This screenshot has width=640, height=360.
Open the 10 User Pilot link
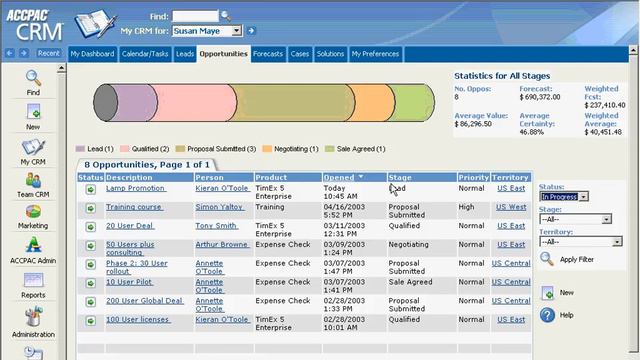point(129,282)
